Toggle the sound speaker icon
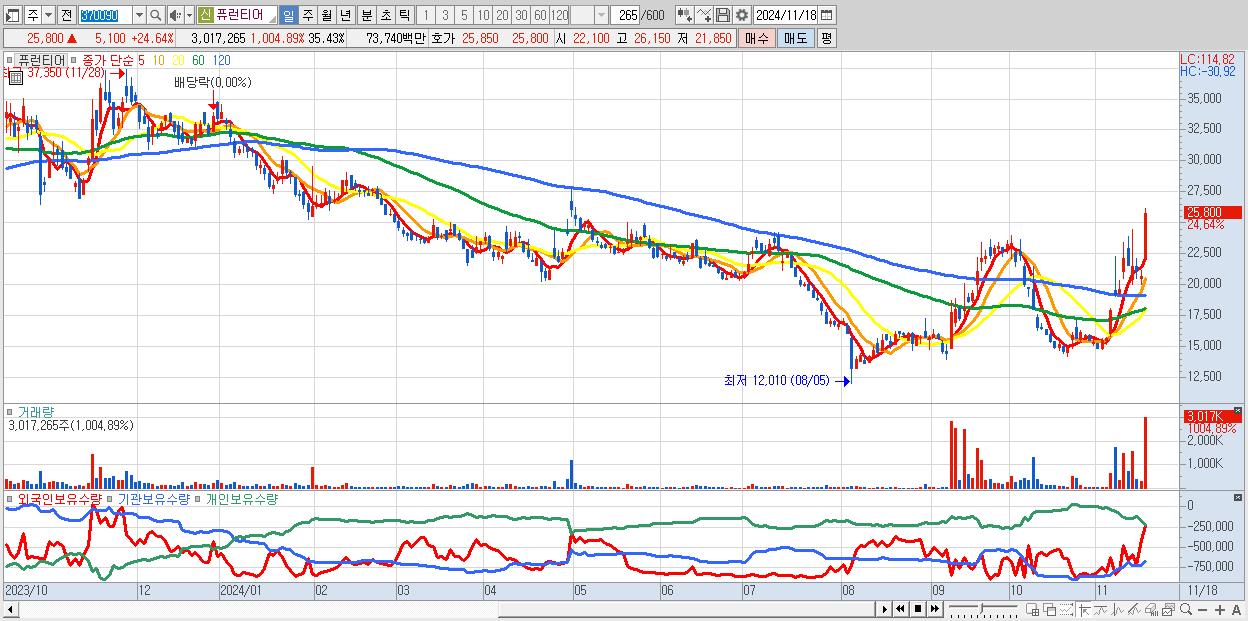1248x621 pixels. pyautogui.click(x=175, y=15)
